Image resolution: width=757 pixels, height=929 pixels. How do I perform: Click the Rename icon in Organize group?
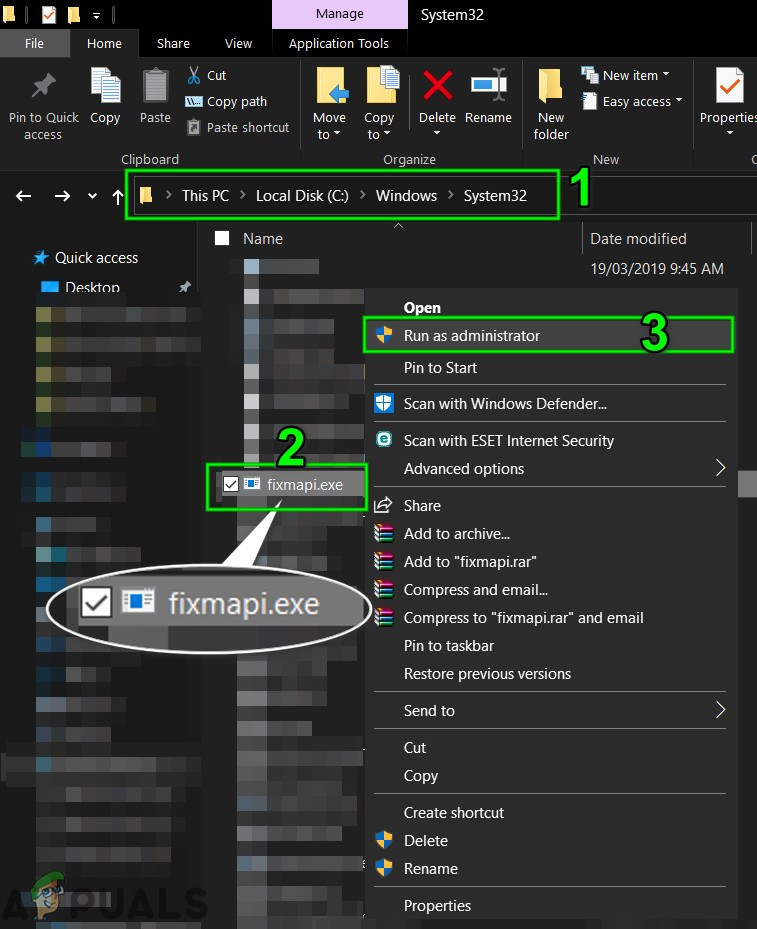tap(489, 85)
